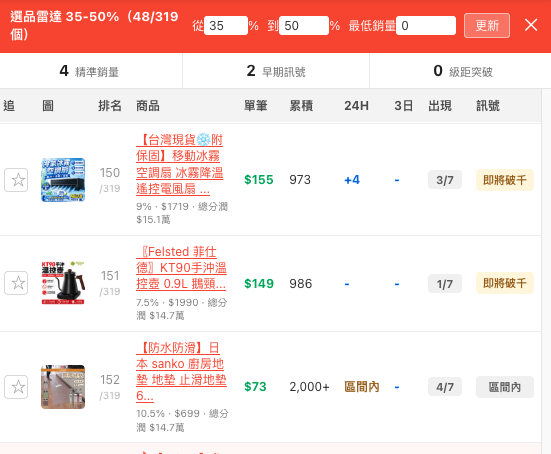Click the 區間內 signal badge for rank 152
Image resolution: width=551 pixels, height=454 pixels.
click(x=505, y=387)
